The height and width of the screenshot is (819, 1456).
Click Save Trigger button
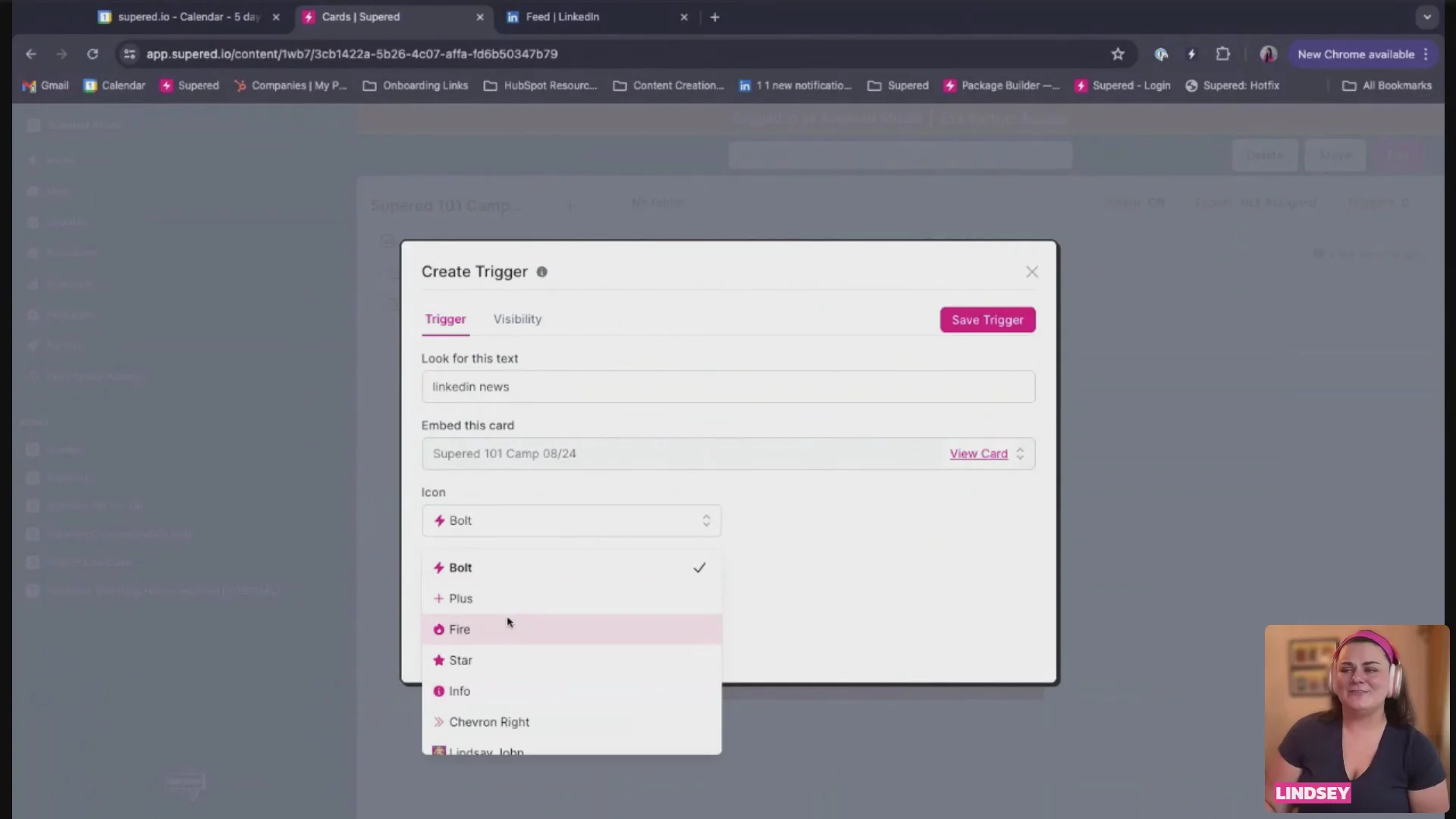pyautogui.click(x=987, y=320)
